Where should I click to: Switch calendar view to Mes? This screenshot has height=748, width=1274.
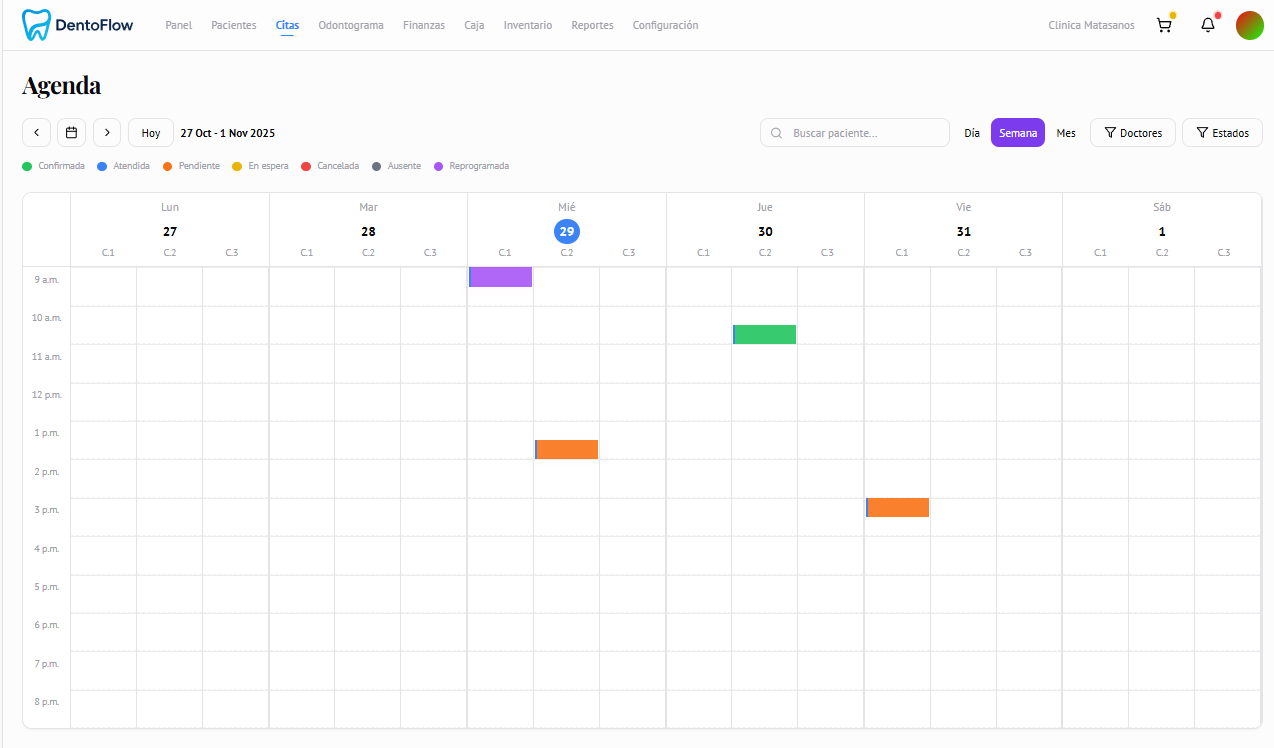point(1065,132)
